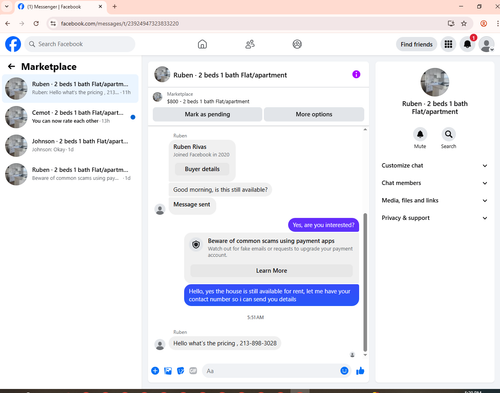Click the Facebook logo icon
The width and height of the screenshot is (500, 393).
(13, 44)
